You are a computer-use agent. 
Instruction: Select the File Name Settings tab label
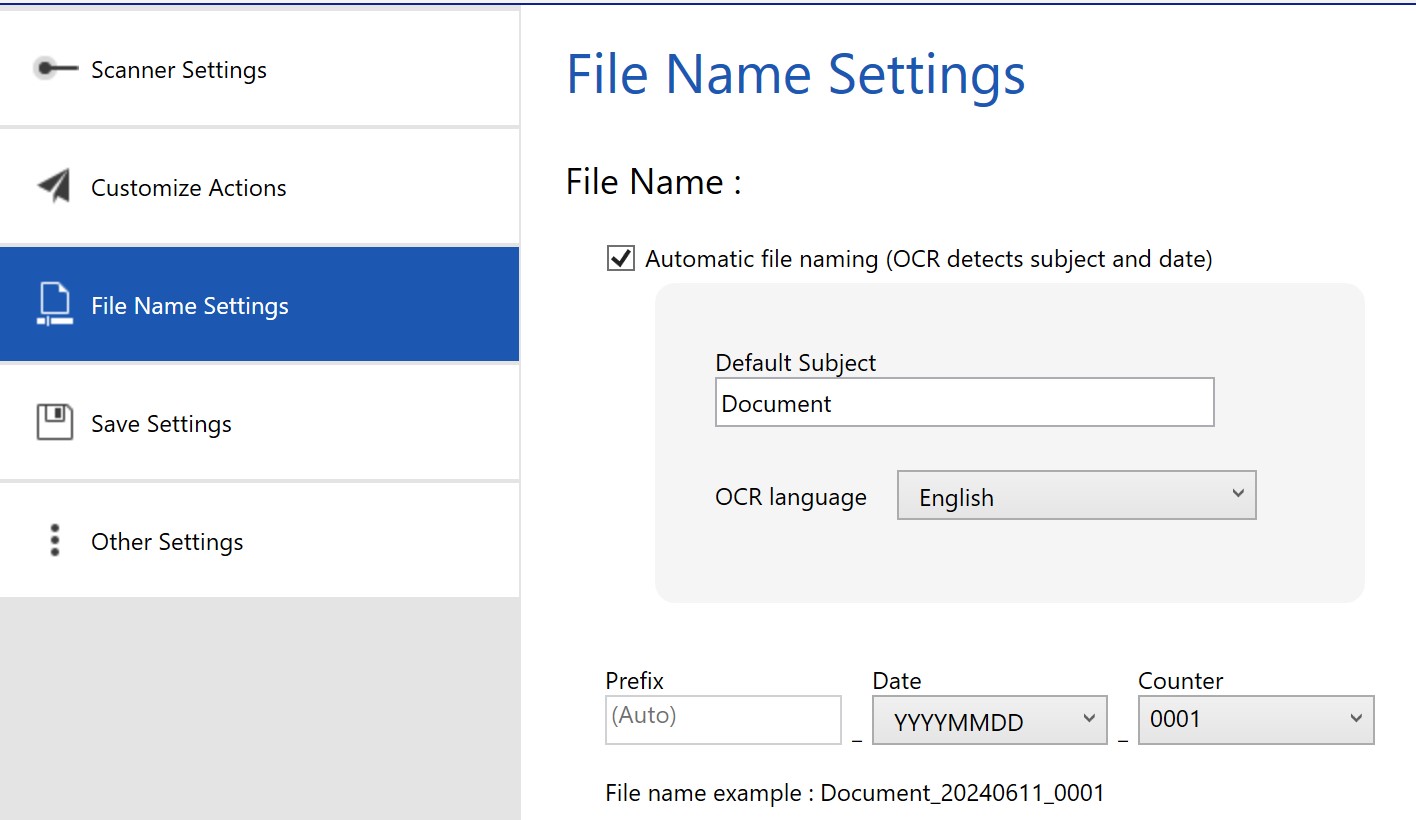coord(190,306)
